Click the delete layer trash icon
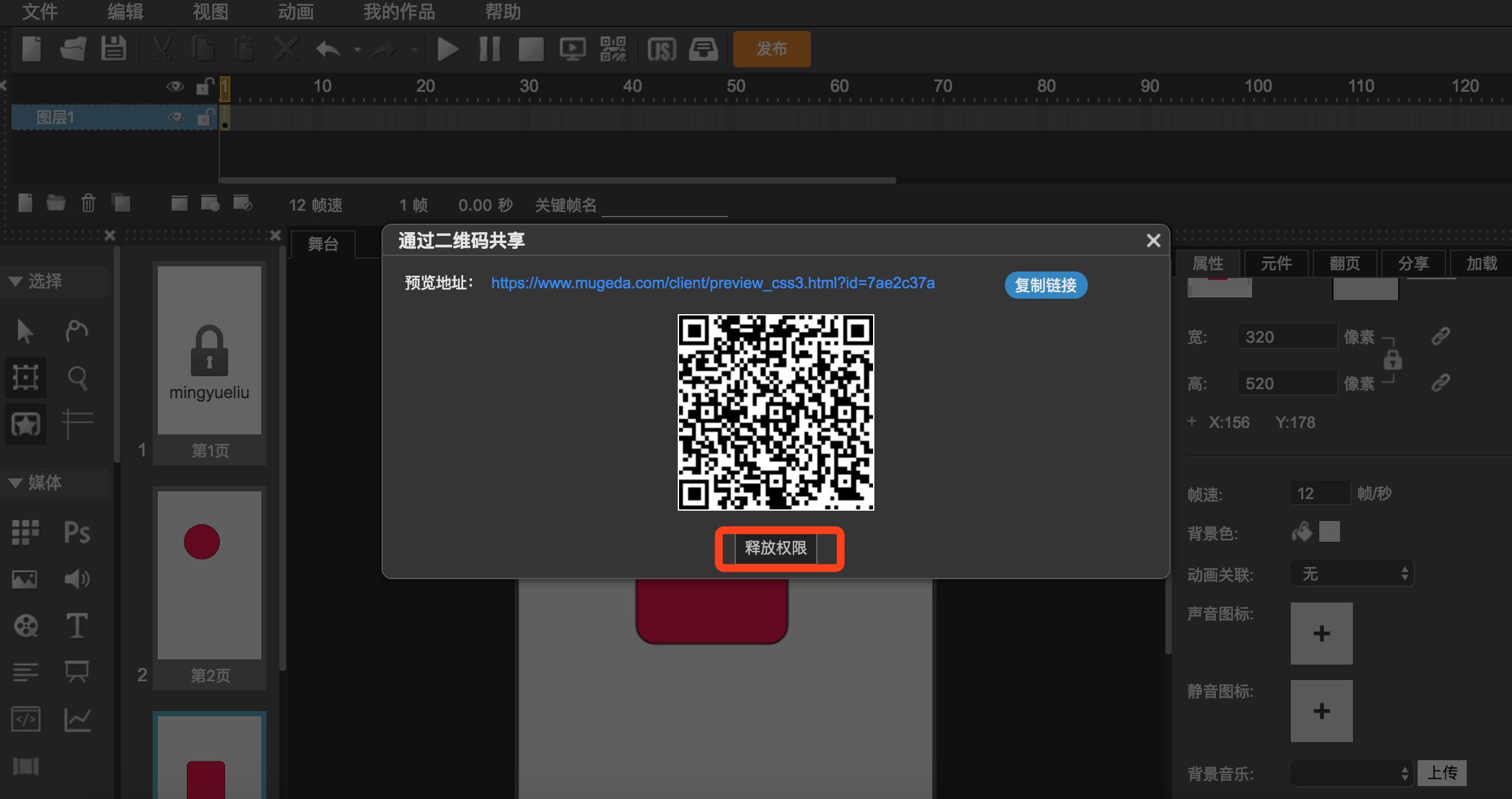 tap(88, 203)
